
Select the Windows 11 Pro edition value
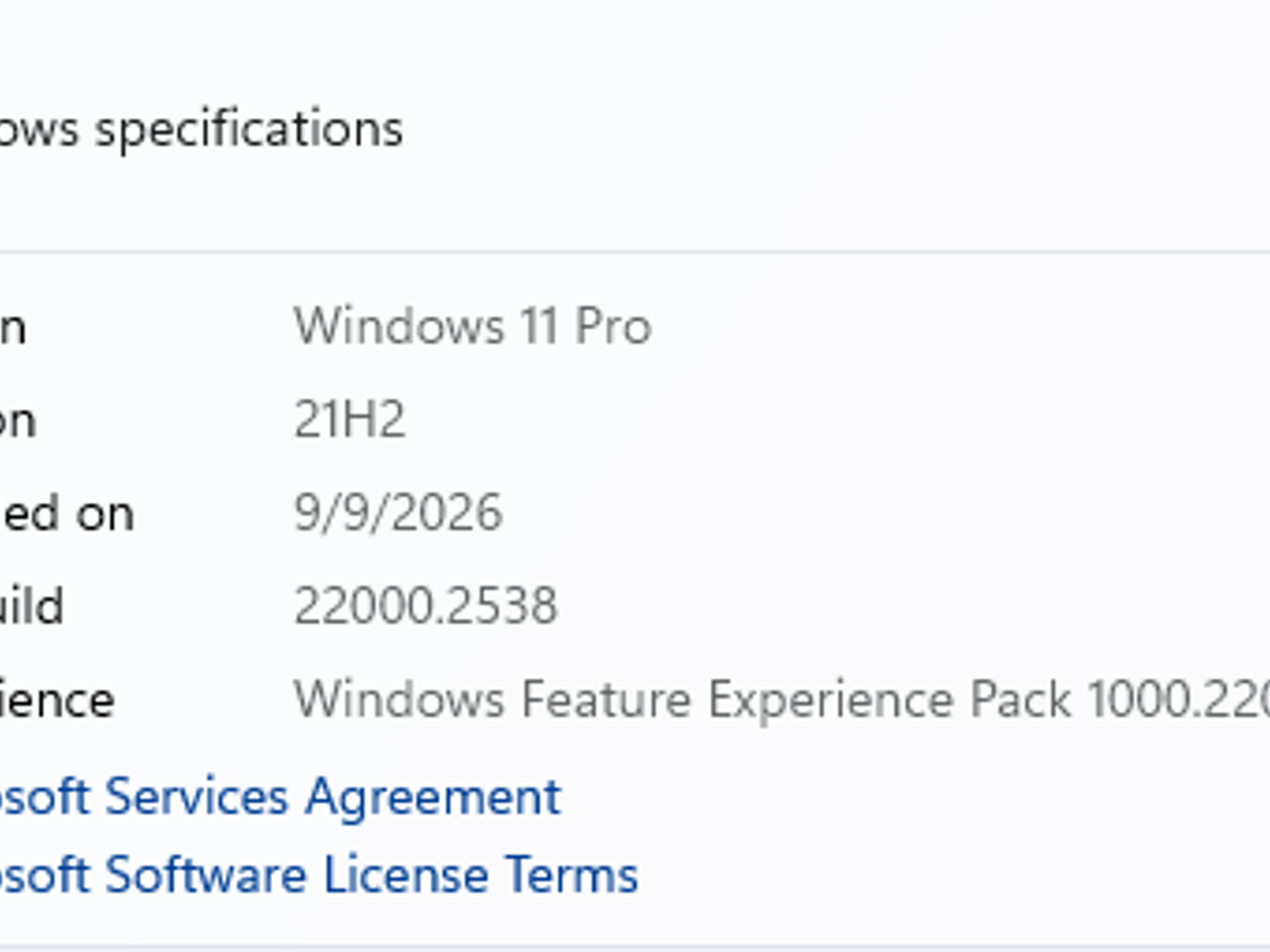pyautogui.click(x=473, y=326)
